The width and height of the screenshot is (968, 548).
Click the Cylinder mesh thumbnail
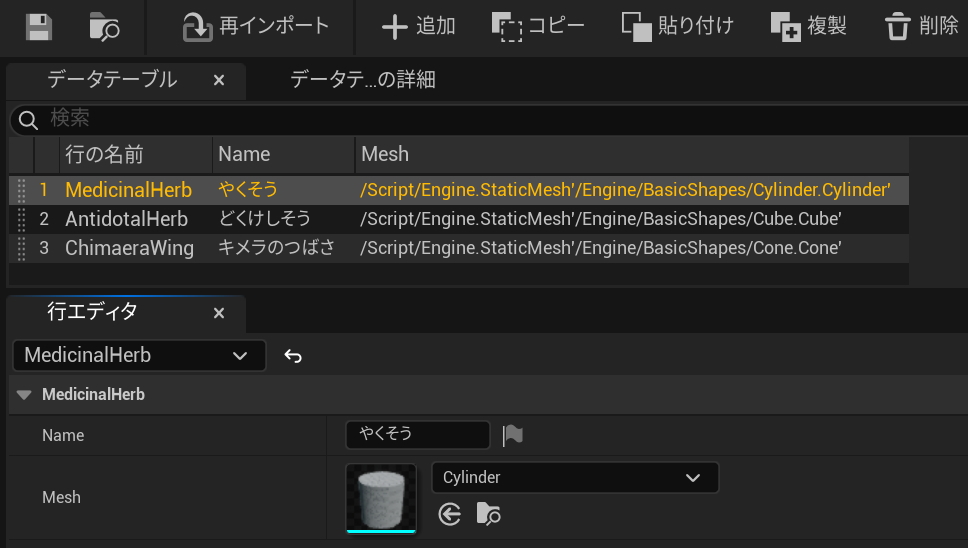[x=381, y=497]
